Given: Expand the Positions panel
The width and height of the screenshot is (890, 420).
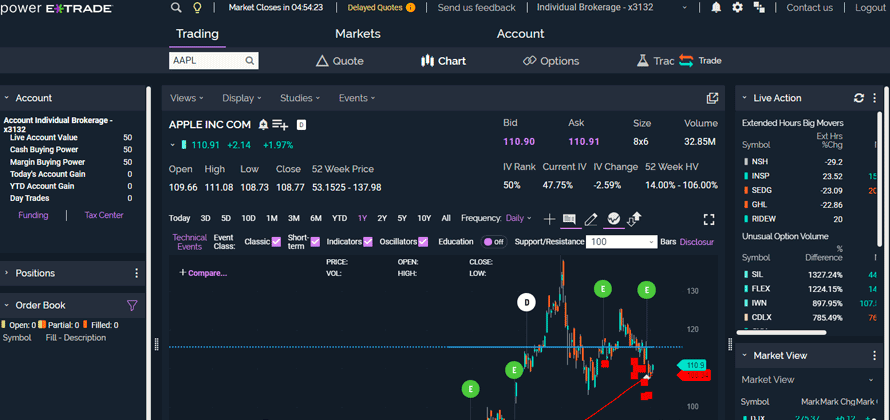Looking at the screenshot, I should pyautogui.click(x=6, y=273).
